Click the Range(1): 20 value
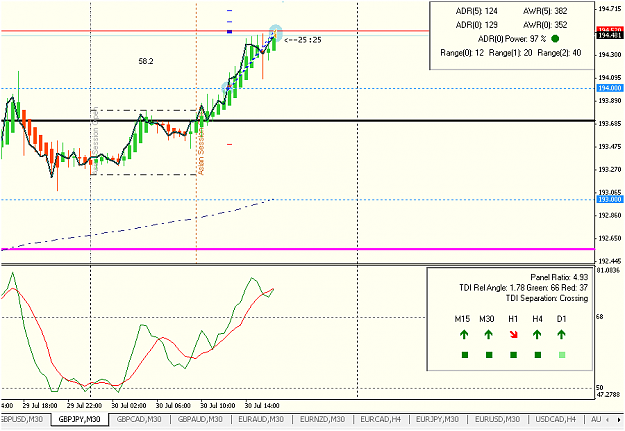 coord(511,53)
